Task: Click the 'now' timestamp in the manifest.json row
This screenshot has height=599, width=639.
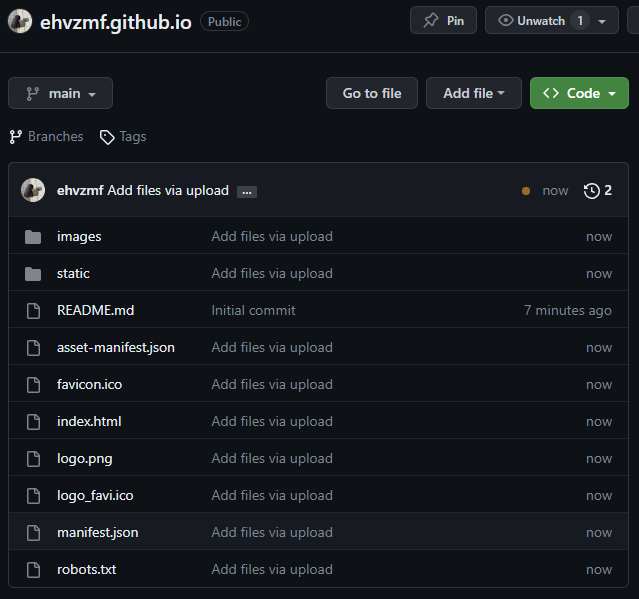Action: click(599, 533)
